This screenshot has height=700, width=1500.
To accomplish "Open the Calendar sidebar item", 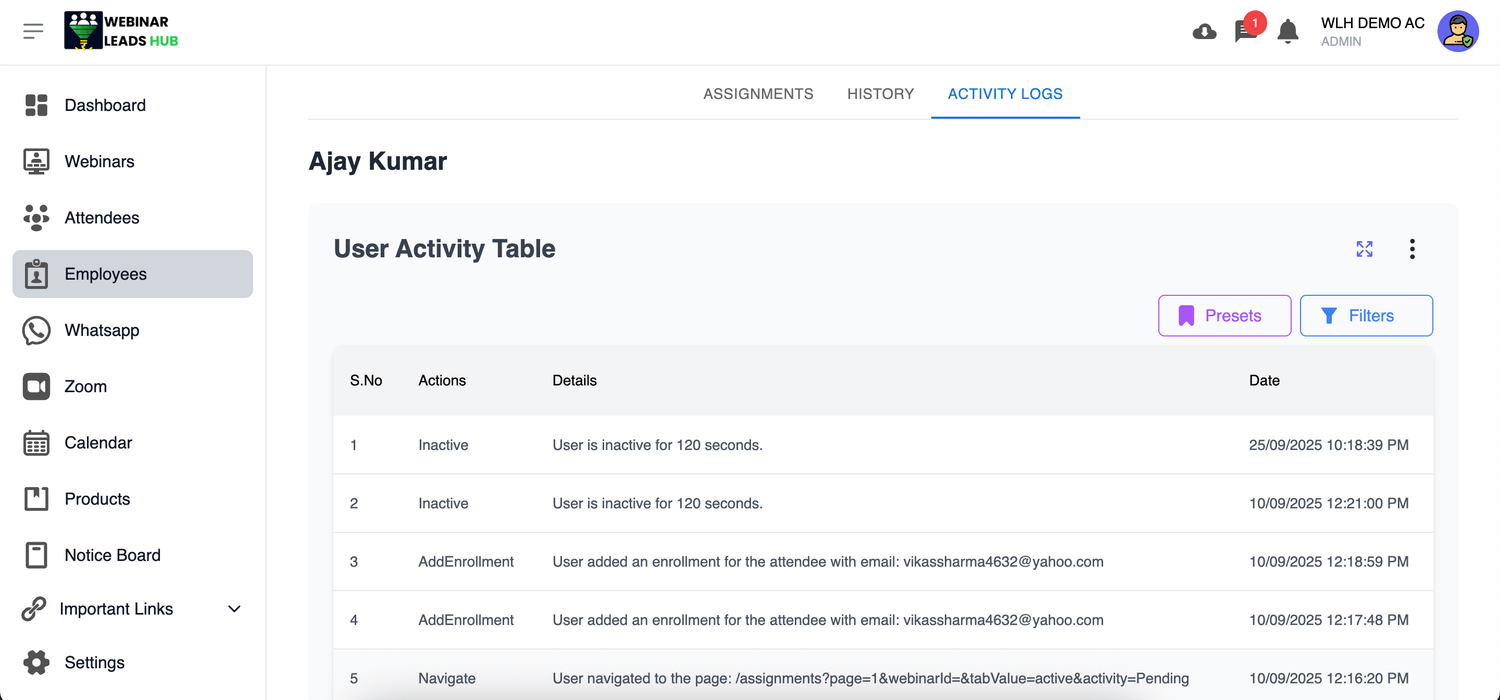I will (98, 442).
